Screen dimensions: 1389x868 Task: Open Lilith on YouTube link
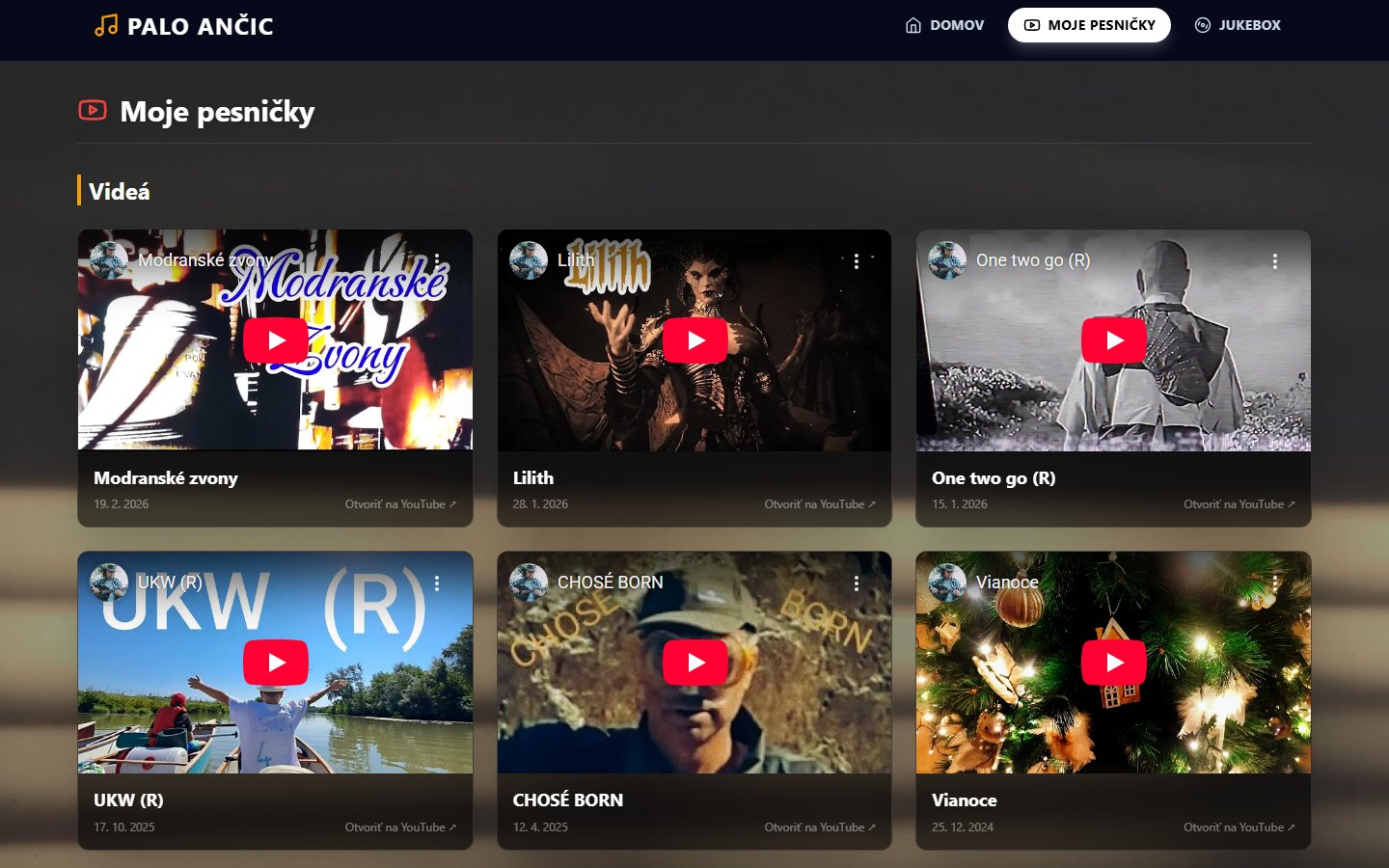(819, 504)
